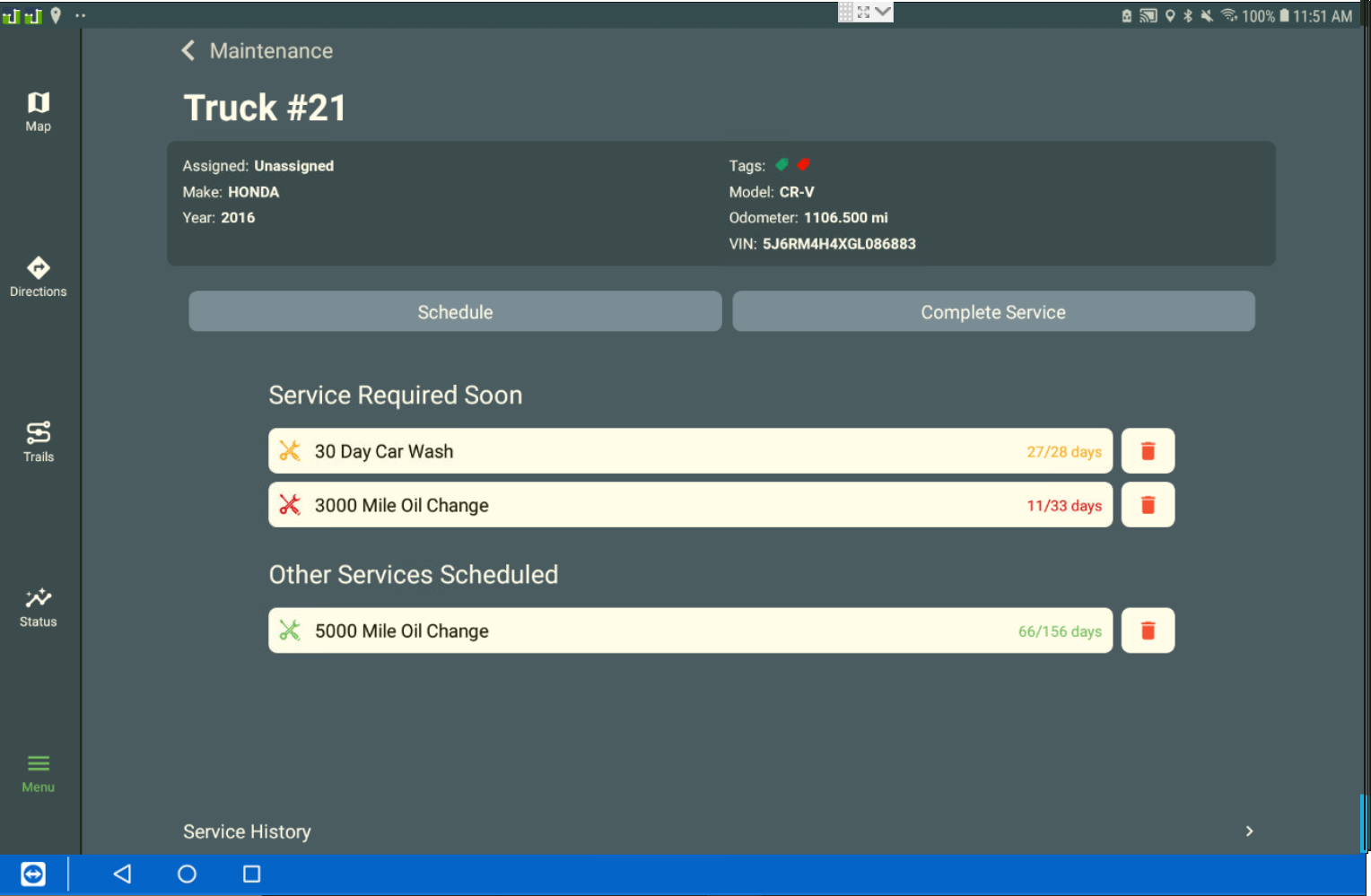Tap the Android Home circle button
Image resolution: width=1371 pixels, height=896 pixels.
pos(187,874)
